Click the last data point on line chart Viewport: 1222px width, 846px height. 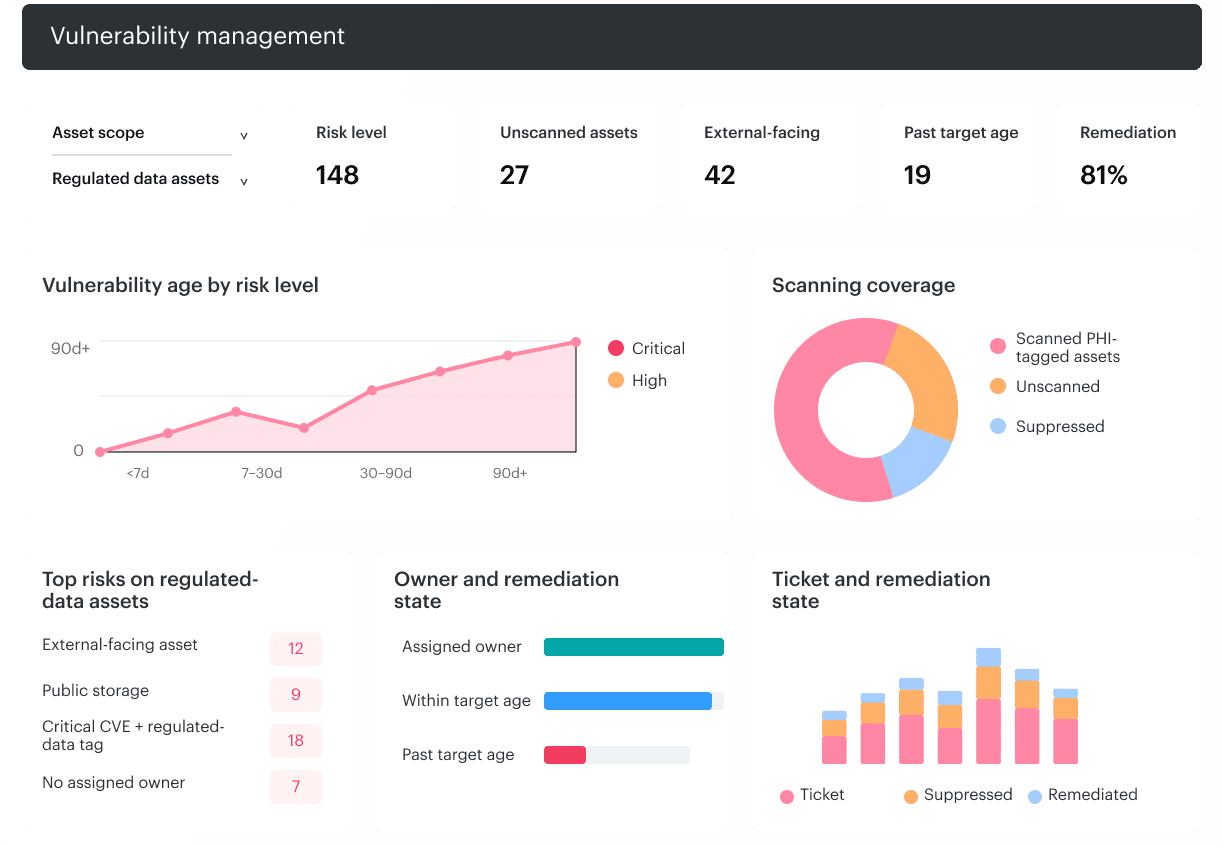tap(576, 342)
